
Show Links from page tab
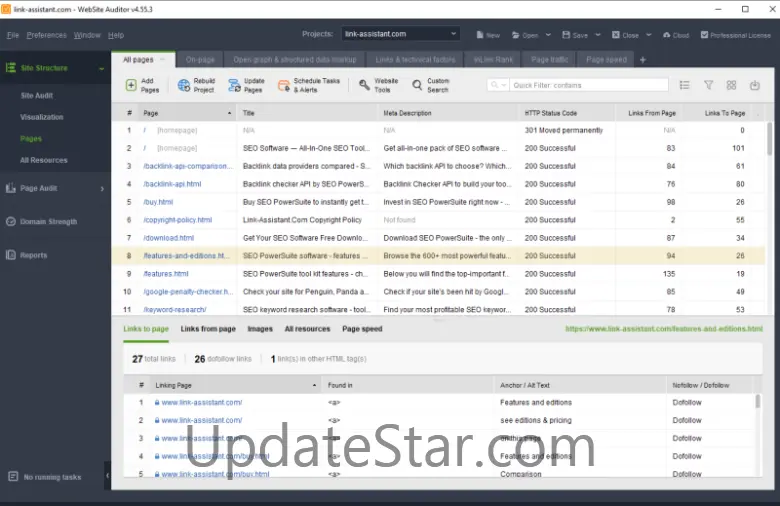[x=208, y=329]
